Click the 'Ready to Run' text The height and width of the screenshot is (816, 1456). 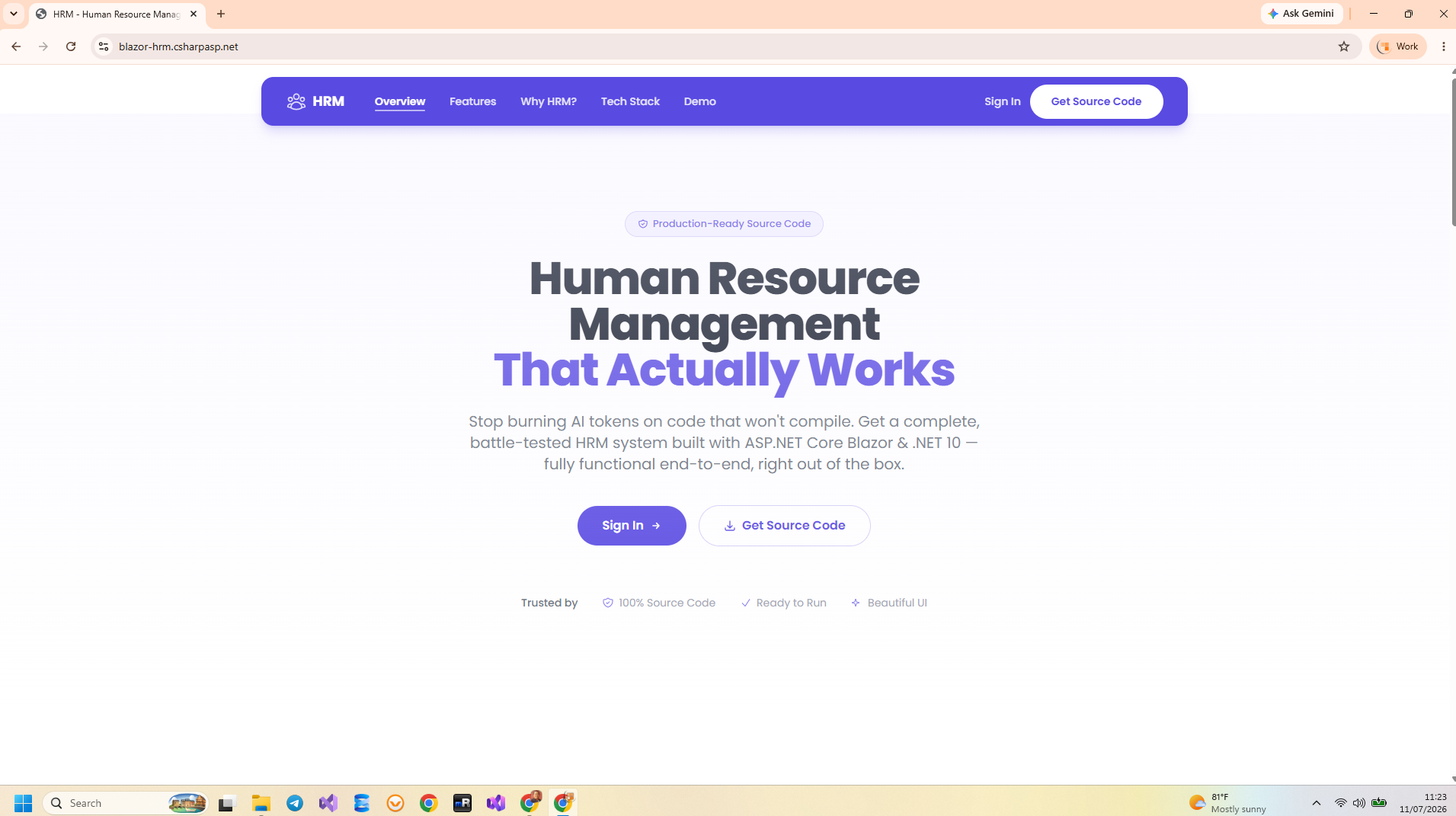point(791,603)
